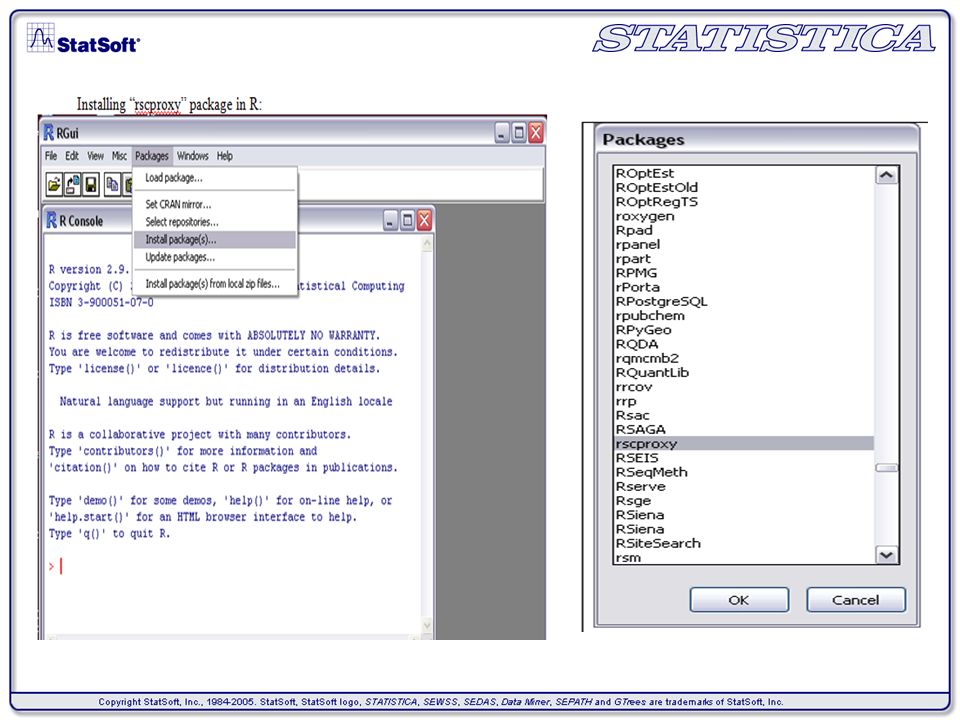The image size is (960, 720).
Task: Click the Copy icon in RGui toolbar
Action: 112,184
